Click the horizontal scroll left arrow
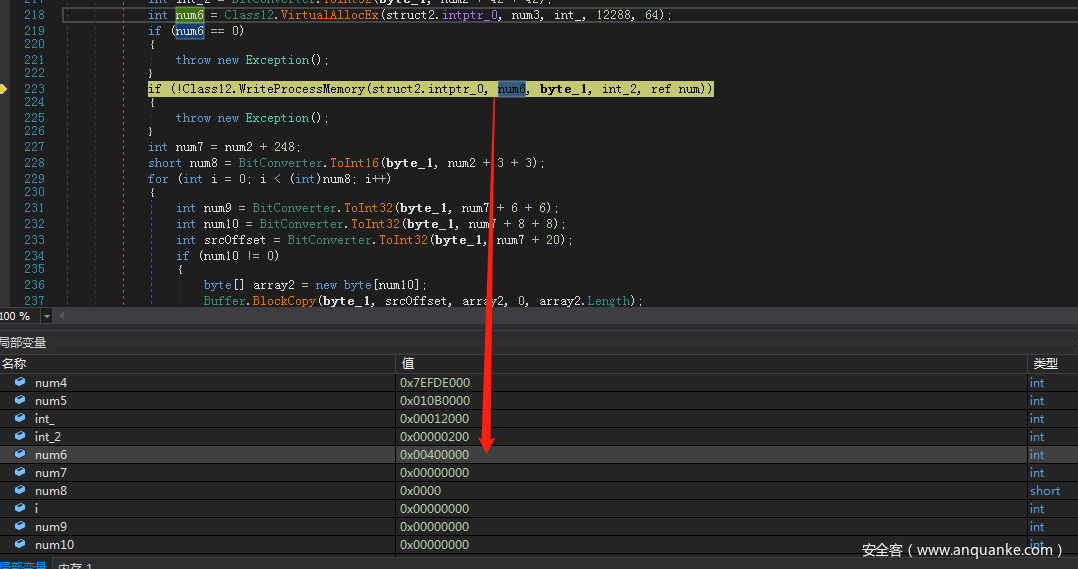This screenshot has height=569, width=1078. (x=61, y=316)
